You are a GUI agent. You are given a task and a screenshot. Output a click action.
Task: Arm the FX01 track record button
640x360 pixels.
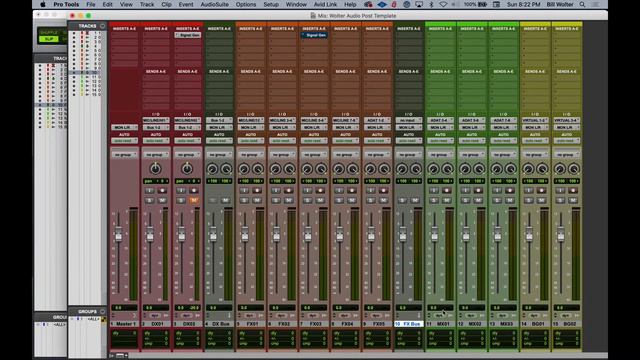pyautogui.click(x=257, y=191)
